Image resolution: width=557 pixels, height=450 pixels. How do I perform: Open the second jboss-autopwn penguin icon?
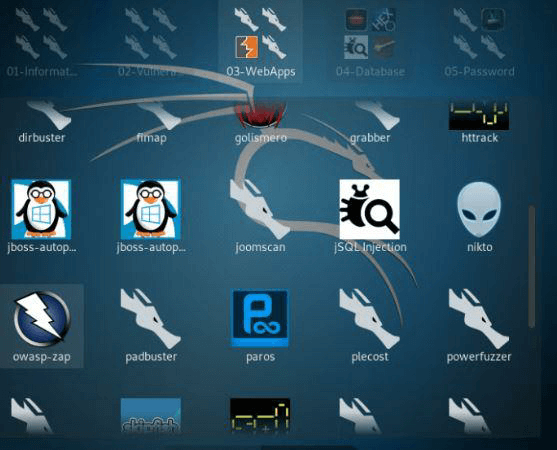pos(151,210)
